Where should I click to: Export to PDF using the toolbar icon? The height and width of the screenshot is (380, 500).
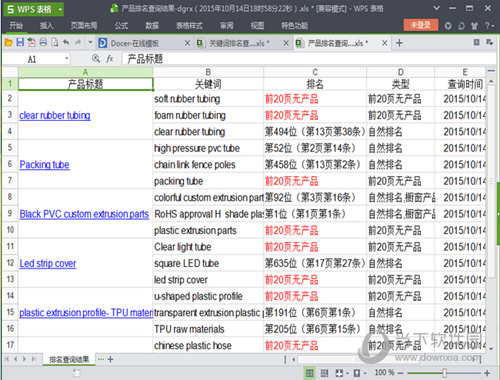31,42
